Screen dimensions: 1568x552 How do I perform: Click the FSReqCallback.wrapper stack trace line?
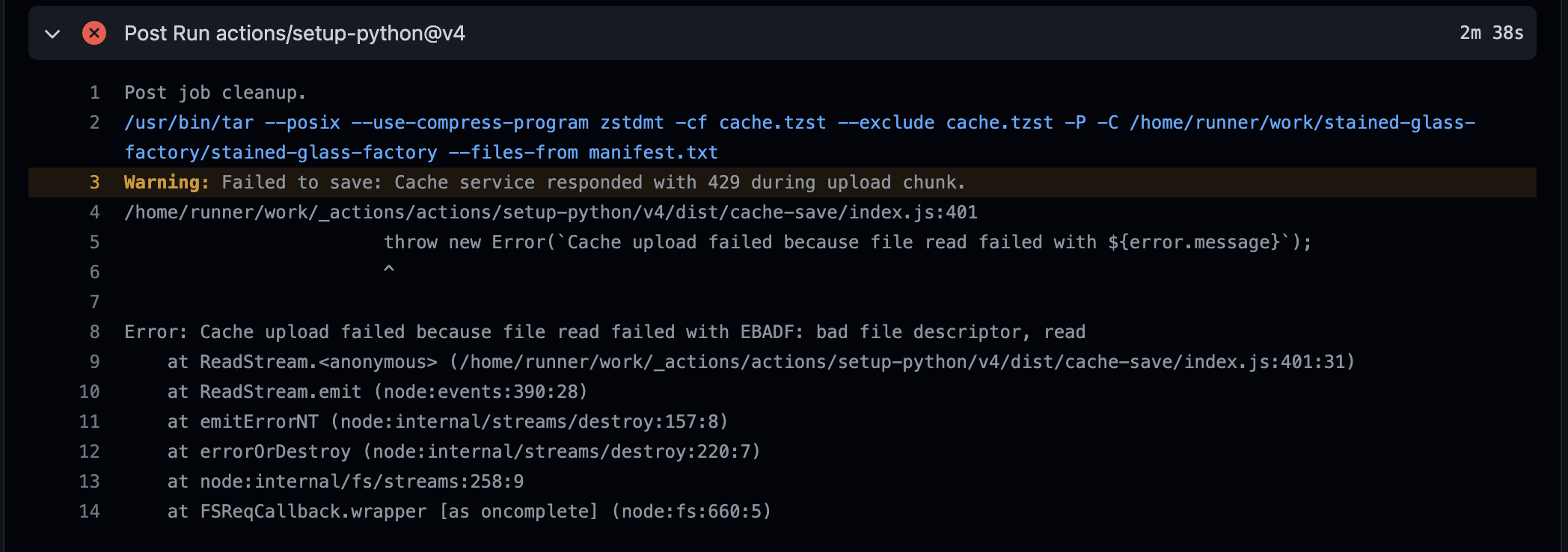[x=469, y=512]
